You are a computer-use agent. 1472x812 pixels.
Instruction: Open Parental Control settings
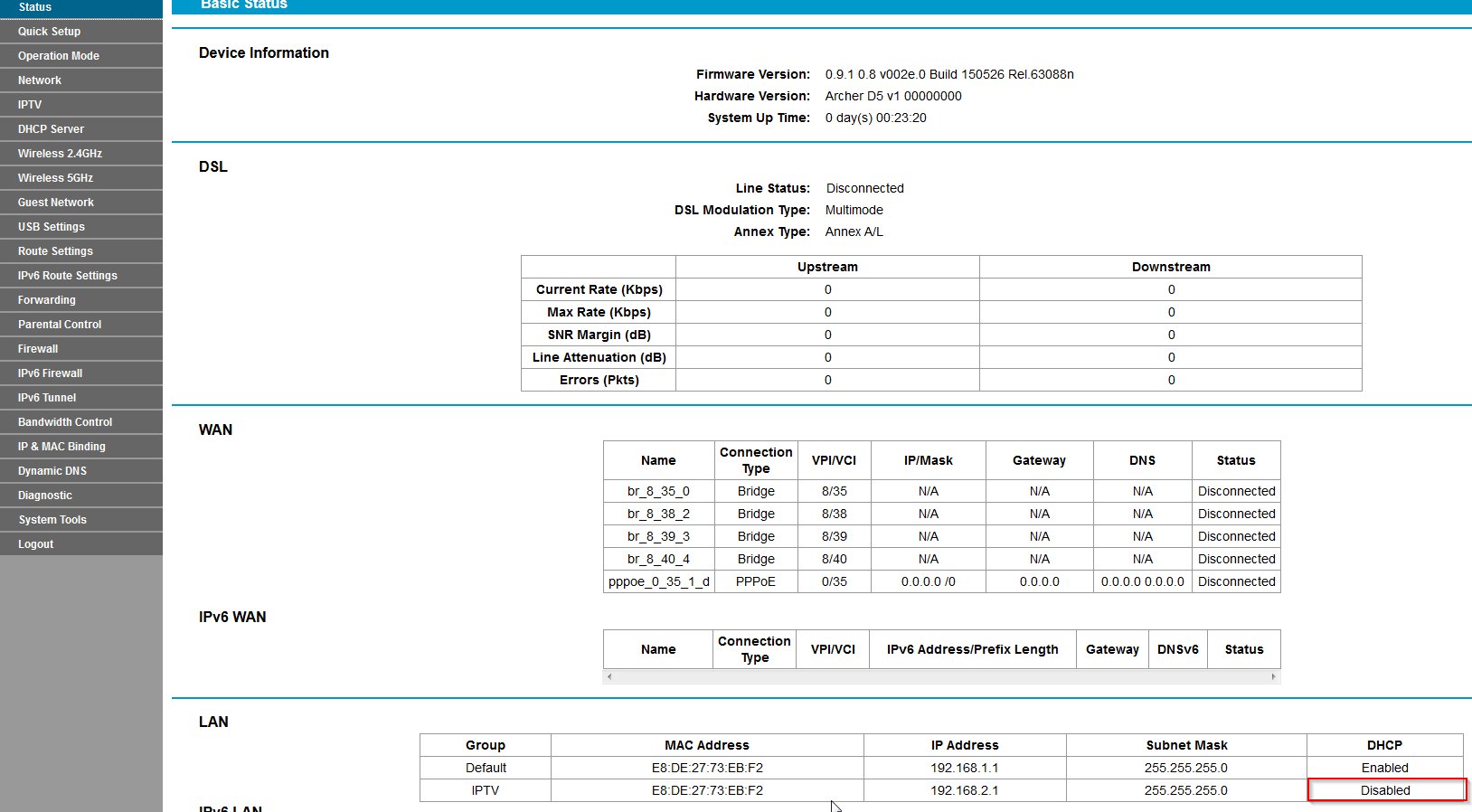pos(60,325)
